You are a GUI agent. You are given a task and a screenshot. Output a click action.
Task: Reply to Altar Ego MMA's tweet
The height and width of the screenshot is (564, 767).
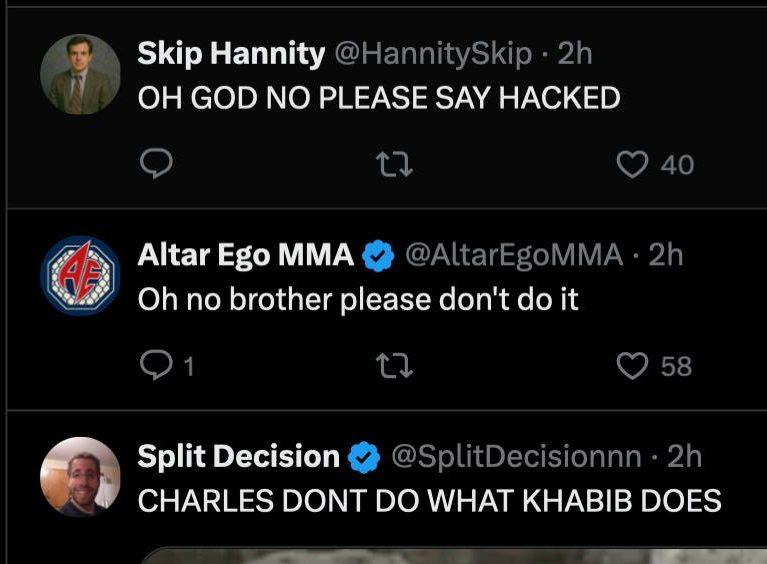coord(155,366)
